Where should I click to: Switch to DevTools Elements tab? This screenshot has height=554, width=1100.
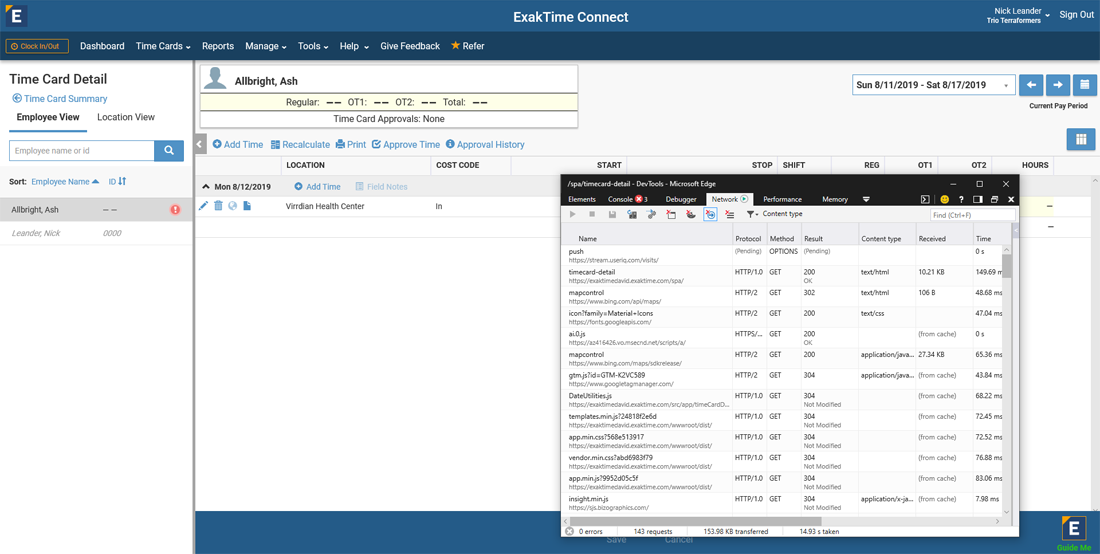click(x=582, y=200)
